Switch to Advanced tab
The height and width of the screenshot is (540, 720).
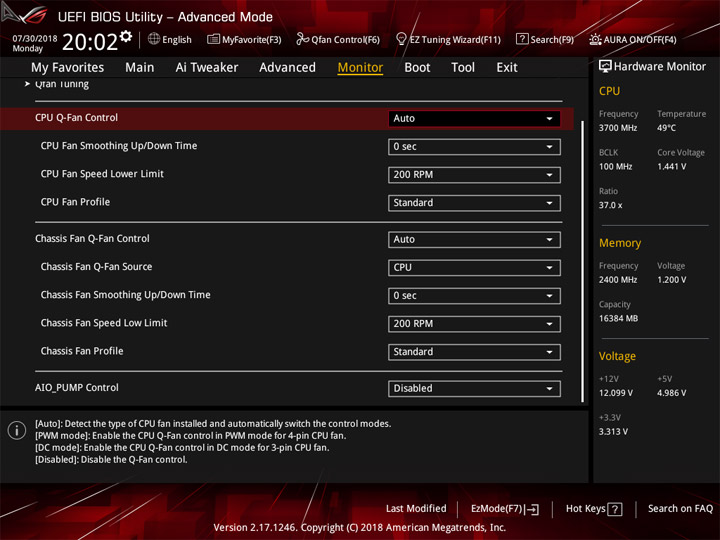[x=287, y=68]
